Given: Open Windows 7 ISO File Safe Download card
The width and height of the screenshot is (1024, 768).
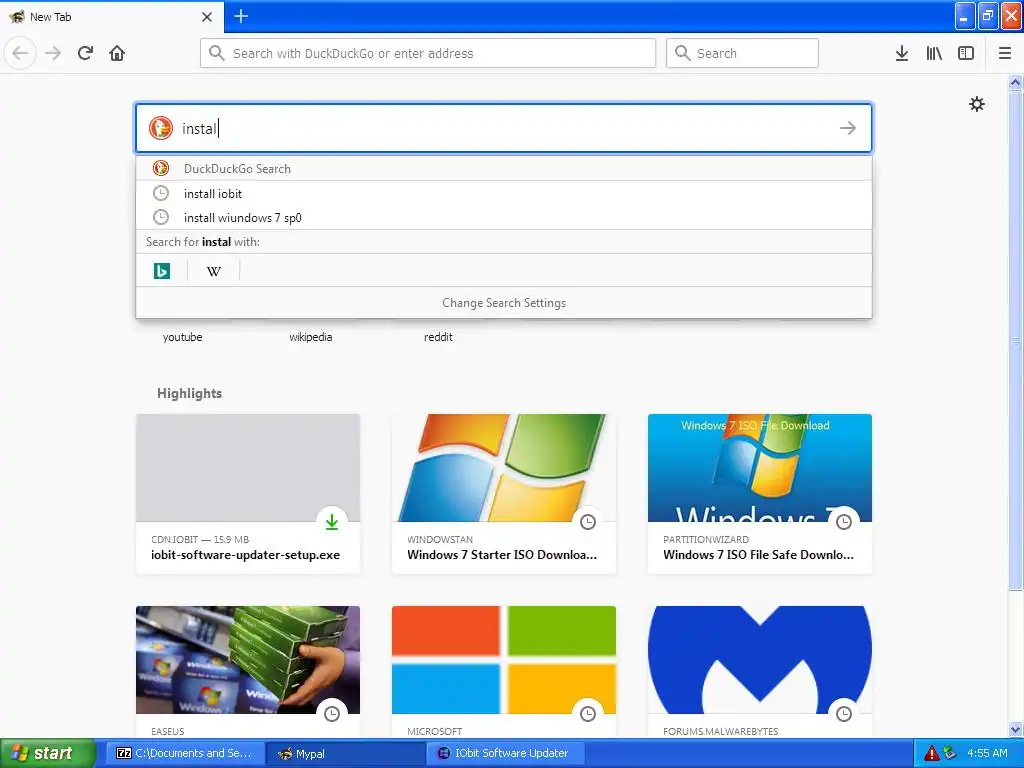Looking at the screenshot, I should click(760, 494).
